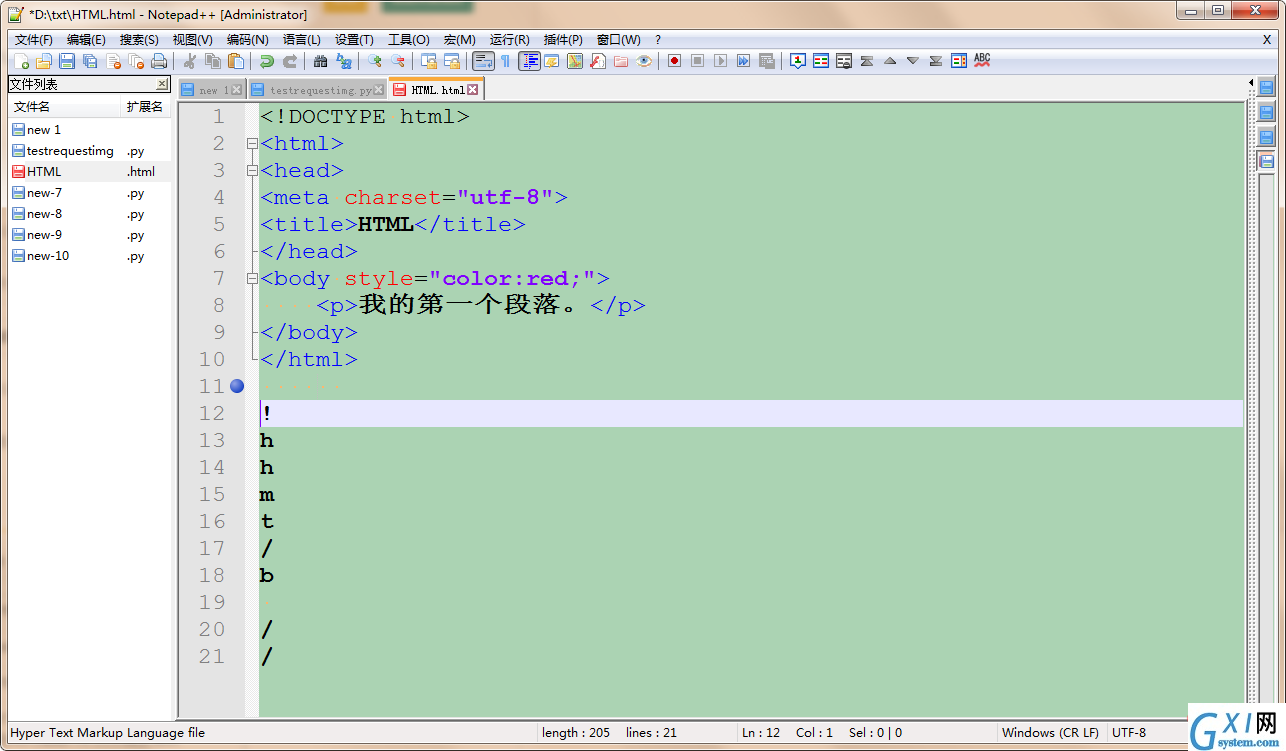Viewport: 1286px width, 751px height.
Task: Collapse the body fold marker on line 7
Action: click(x=252, y=279)
